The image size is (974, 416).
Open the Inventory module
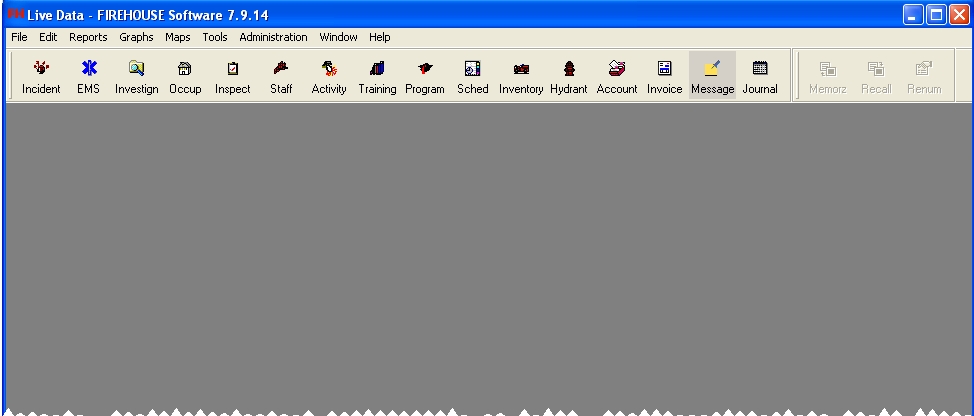[x=521, y=76]
